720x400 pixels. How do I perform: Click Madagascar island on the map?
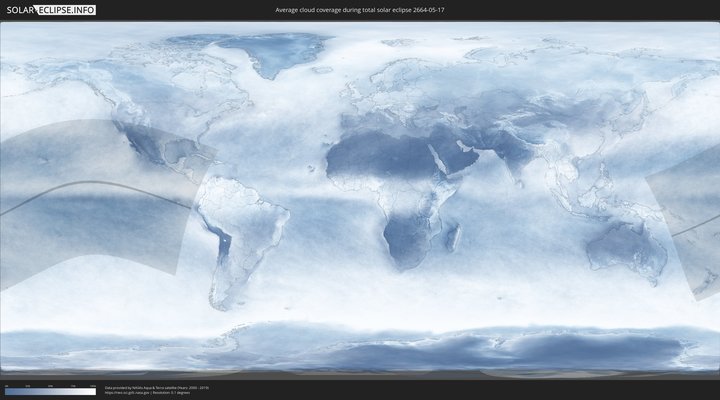tap(453, 237)
